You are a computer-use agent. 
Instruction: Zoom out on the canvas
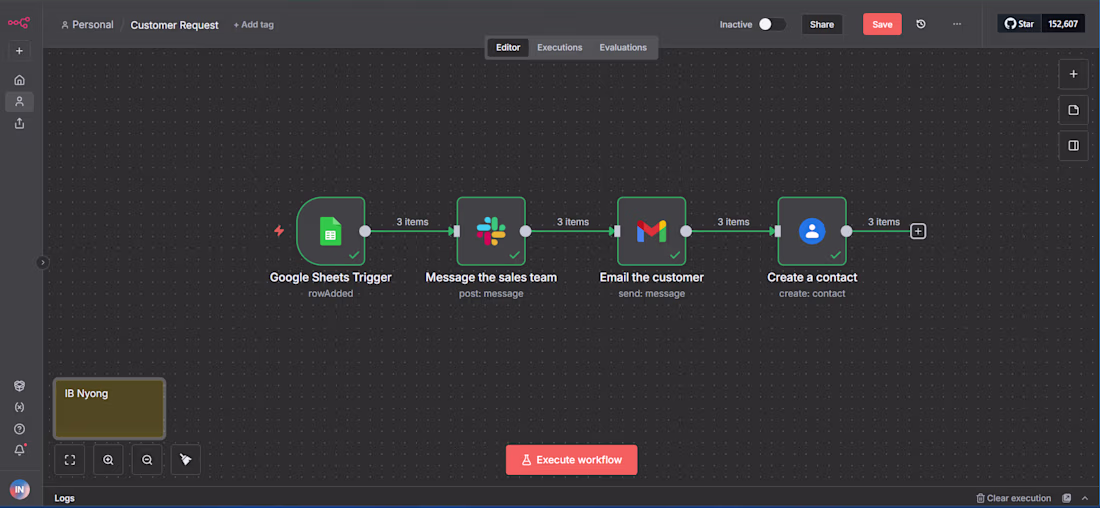click(147, 460)
